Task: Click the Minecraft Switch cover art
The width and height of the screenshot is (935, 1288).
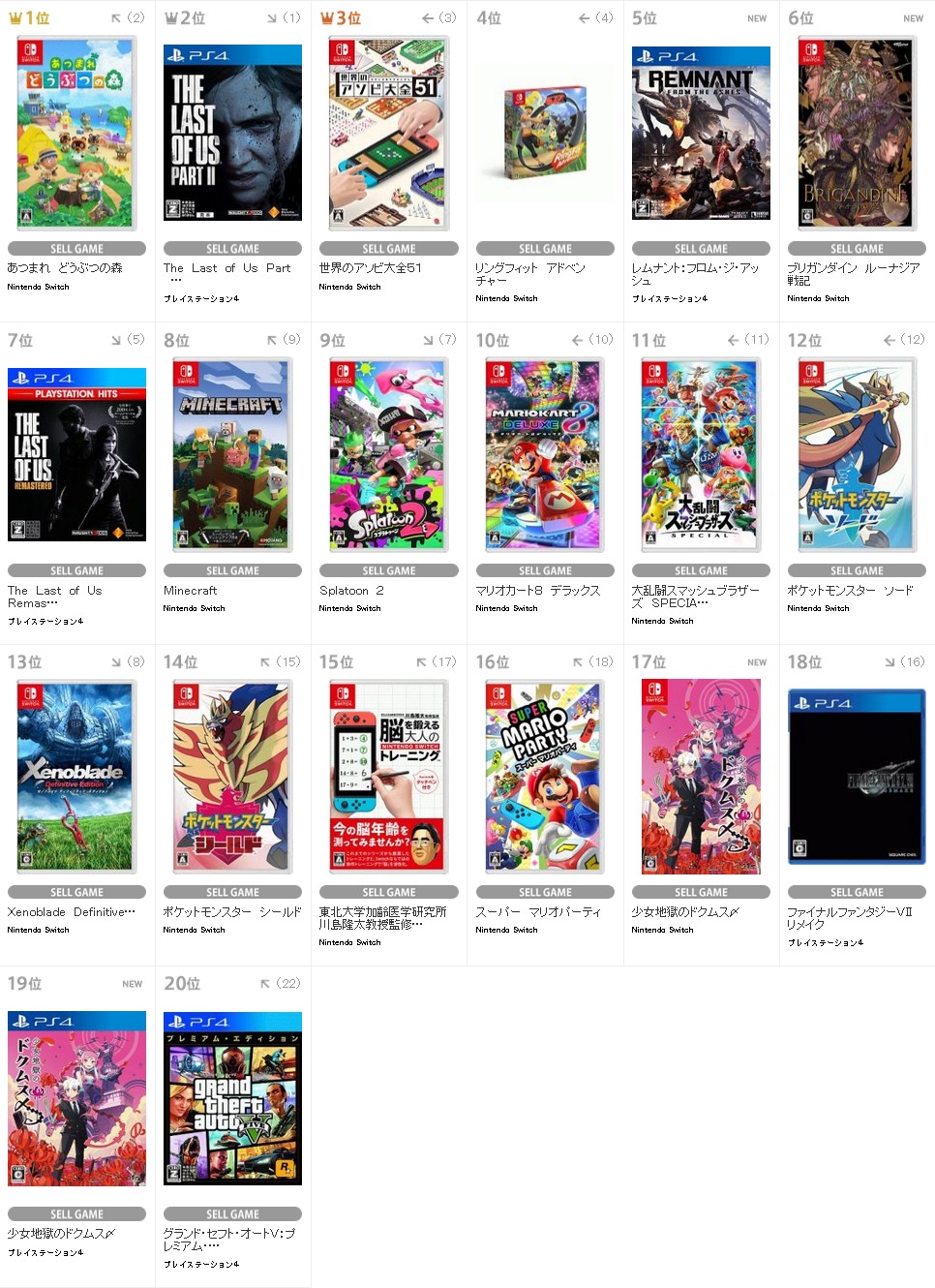Action: tap(232, 455)
